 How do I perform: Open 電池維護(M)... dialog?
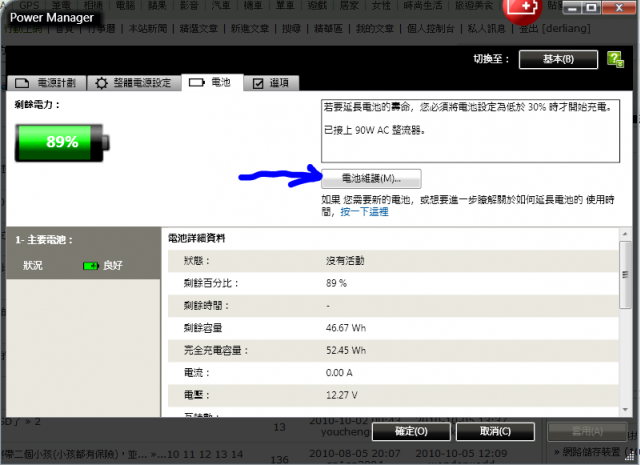[371, 178]
